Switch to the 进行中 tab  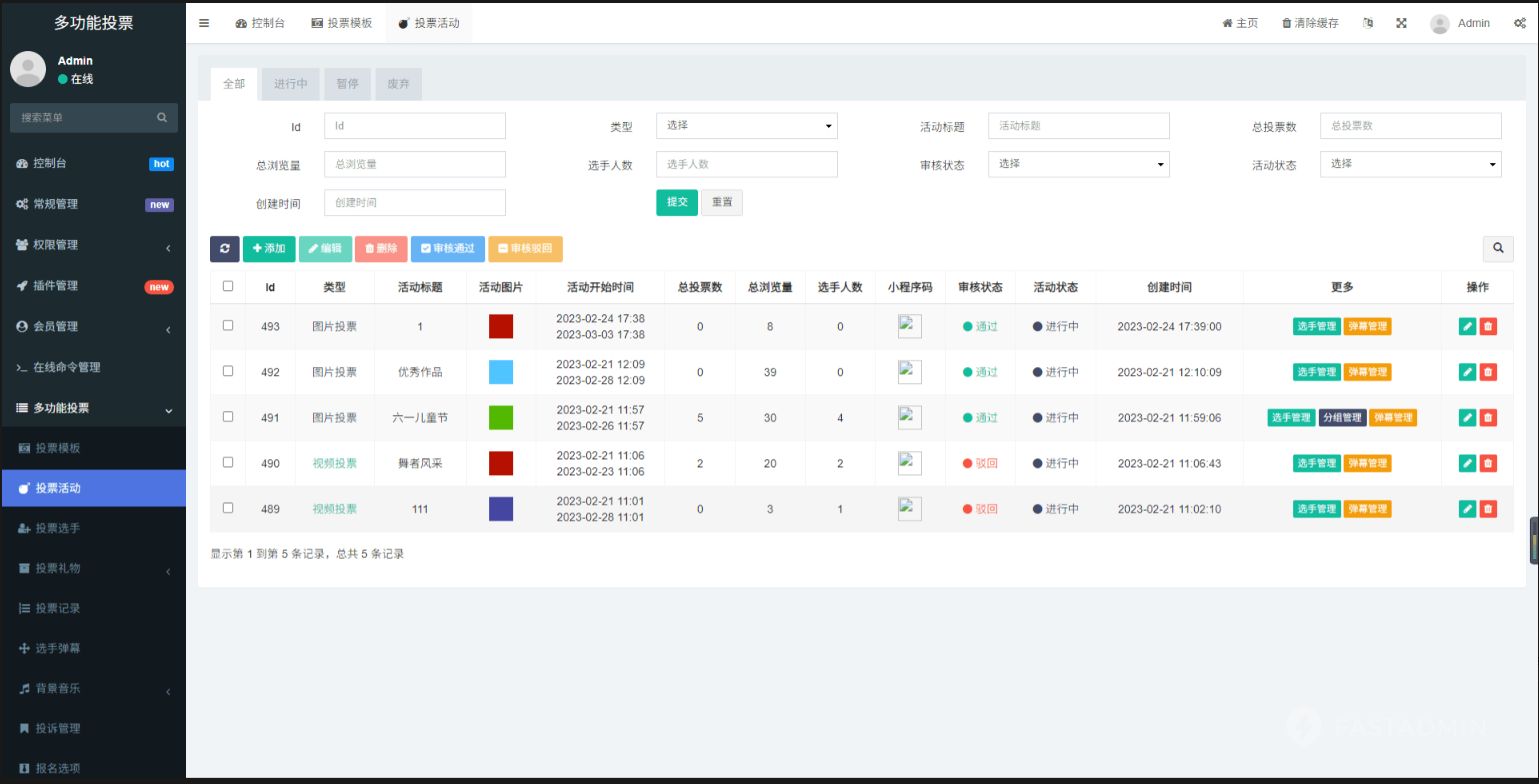(291, 84)
